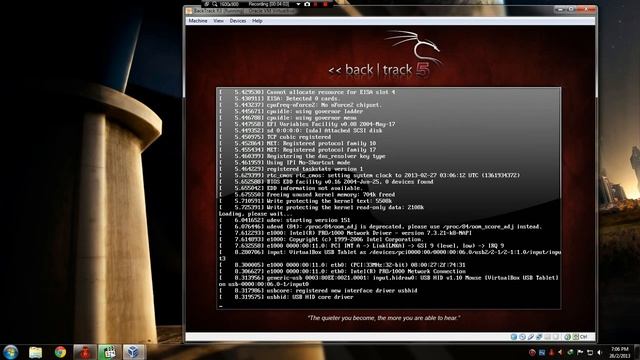Click the optical disc icon in VM status bar
Screen dimensions: 640x360
(x=522, y=337)
